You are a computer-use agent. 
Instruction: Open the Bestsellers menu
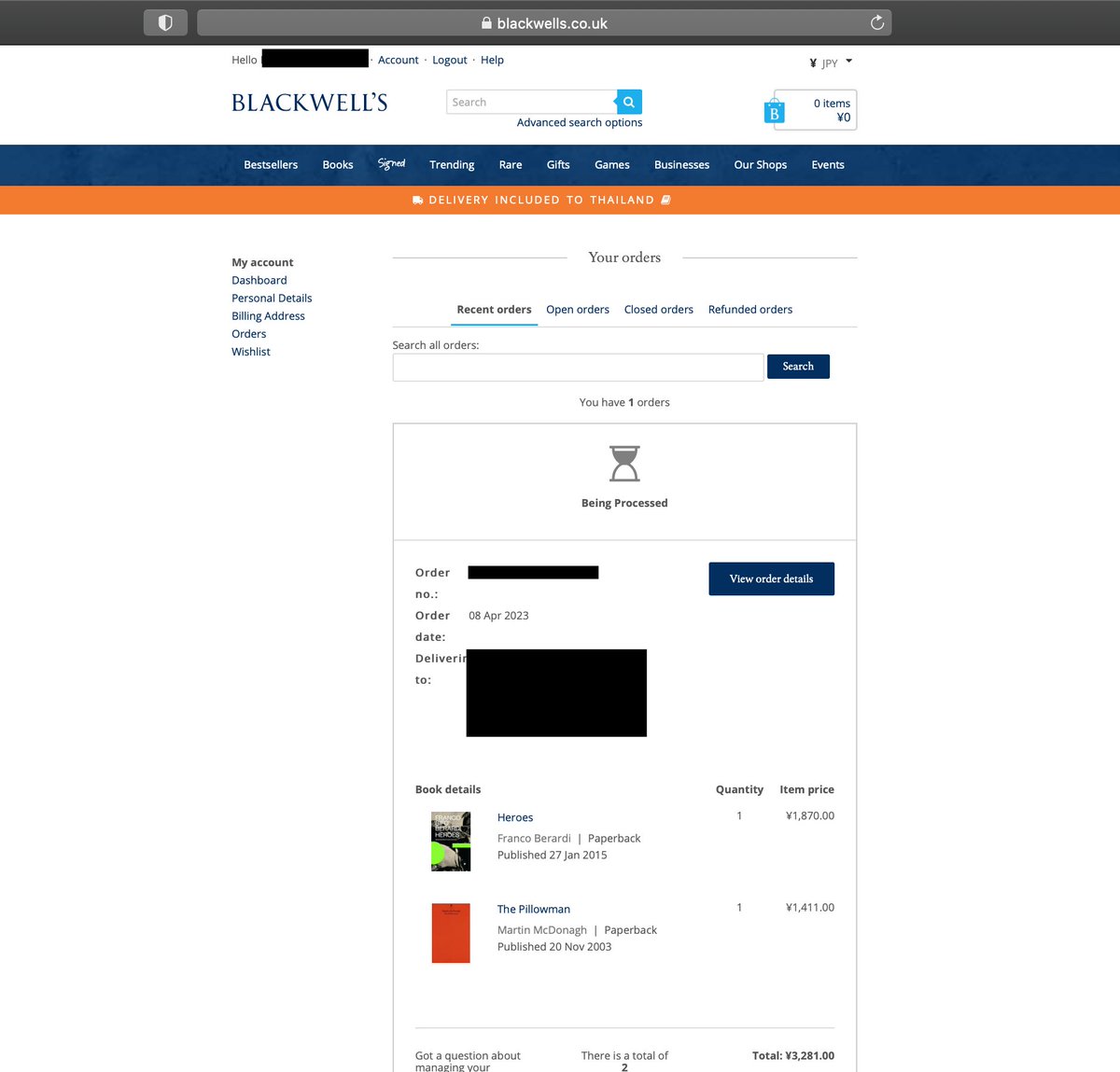pos(271,164)
